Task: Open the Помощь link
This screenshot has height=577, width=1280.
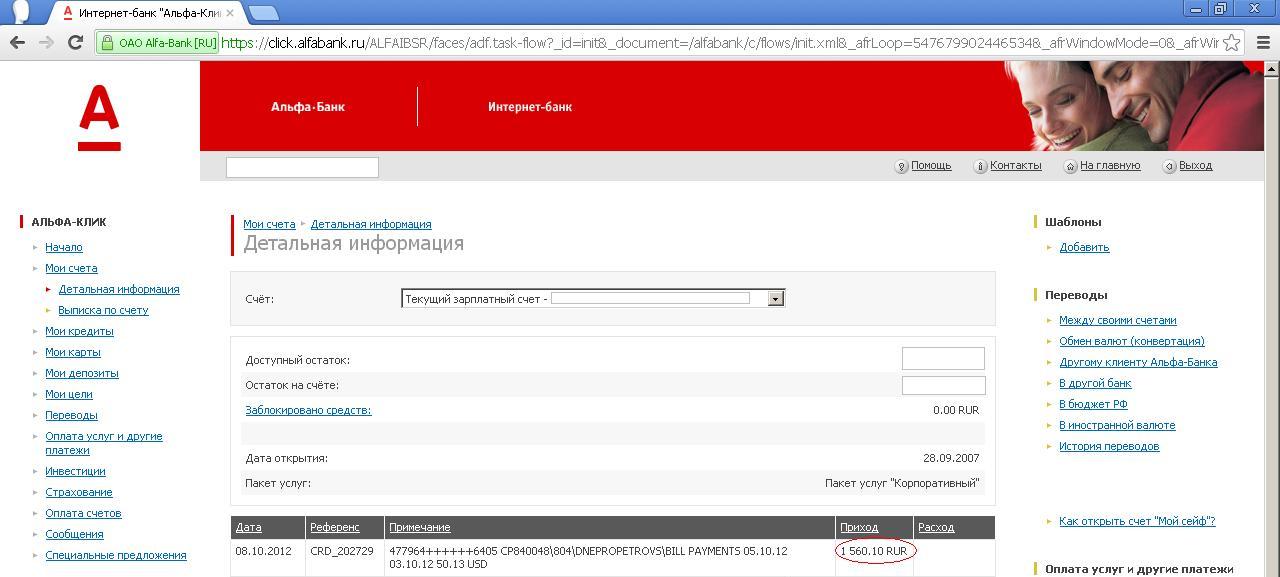Action: (x=931, y=166)
